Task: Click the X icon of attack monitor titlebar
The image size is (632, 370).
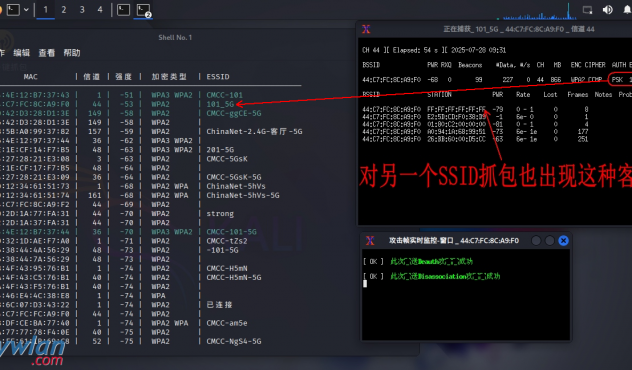Action: point(370,241)
